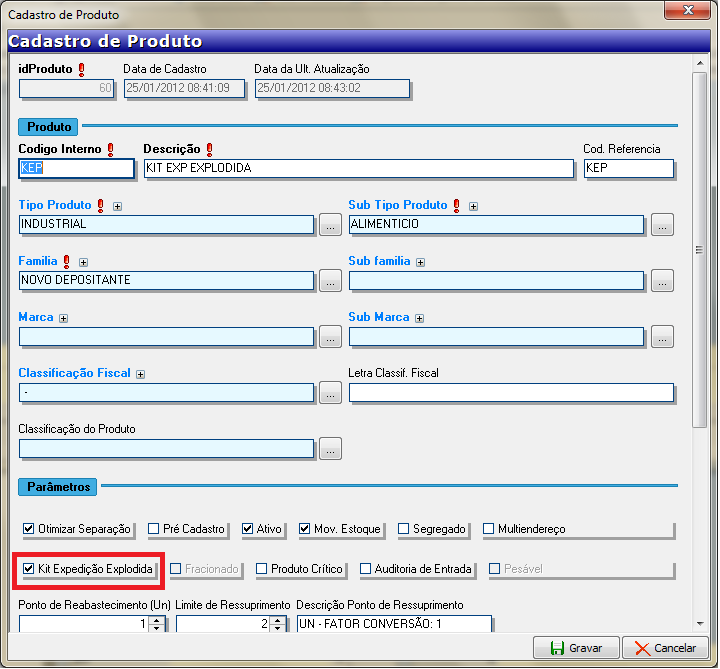The height and width of the screenshot is (669, 720).
Task: Open Classificação do Produto lookup ellipsis button
Action: [330, 449]
